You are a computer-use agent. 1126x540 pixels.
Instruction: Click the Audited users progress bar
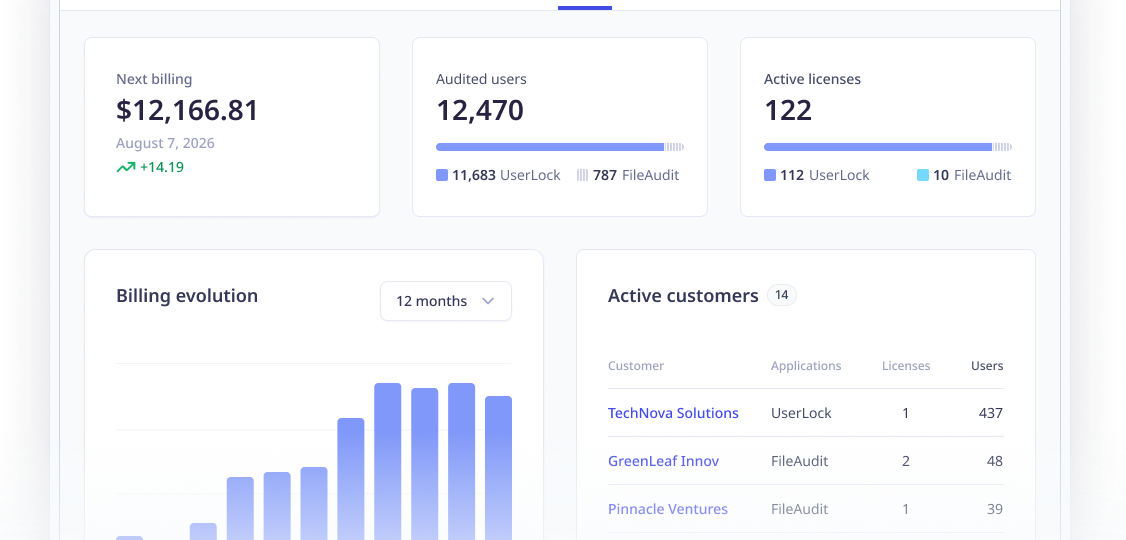559,147
